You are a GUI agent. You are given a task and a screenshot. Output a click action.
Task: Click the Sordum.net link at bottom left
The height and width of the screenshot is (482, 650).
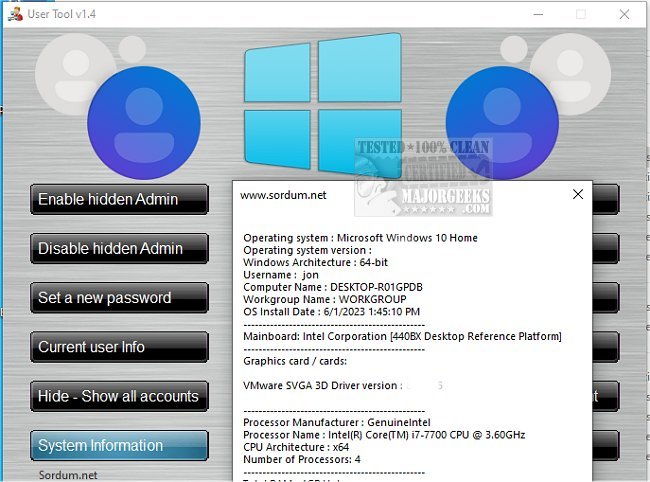coord(68,475)
